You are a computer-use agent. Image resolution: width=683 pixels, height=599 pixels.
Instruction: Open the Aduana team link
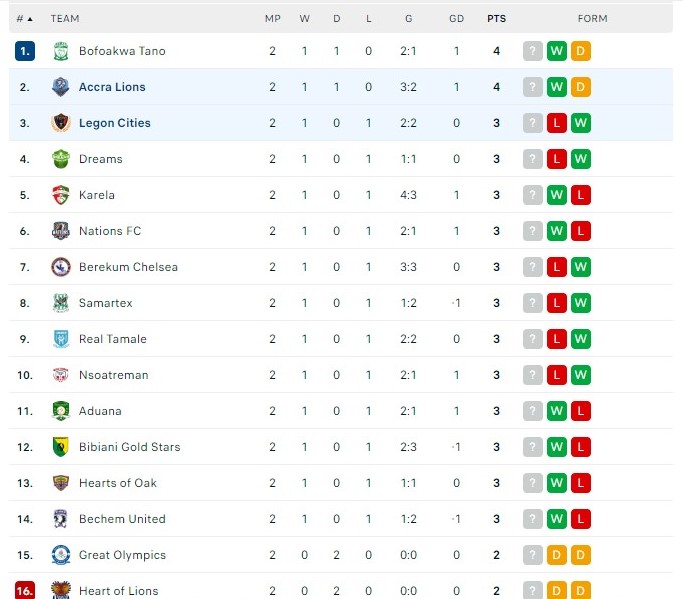tap(100, 411)
